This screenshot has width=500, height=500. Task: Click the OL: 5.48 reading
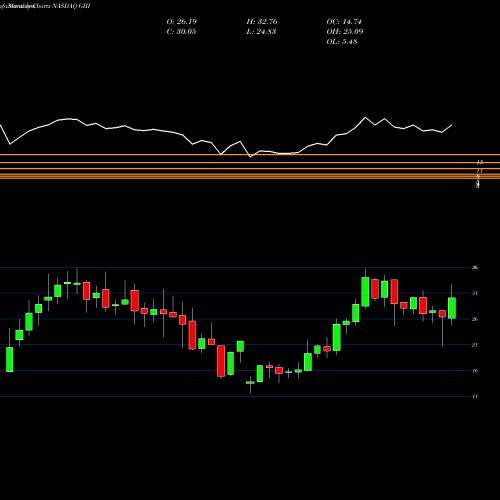pyautogui.click(x=342, y=42)
